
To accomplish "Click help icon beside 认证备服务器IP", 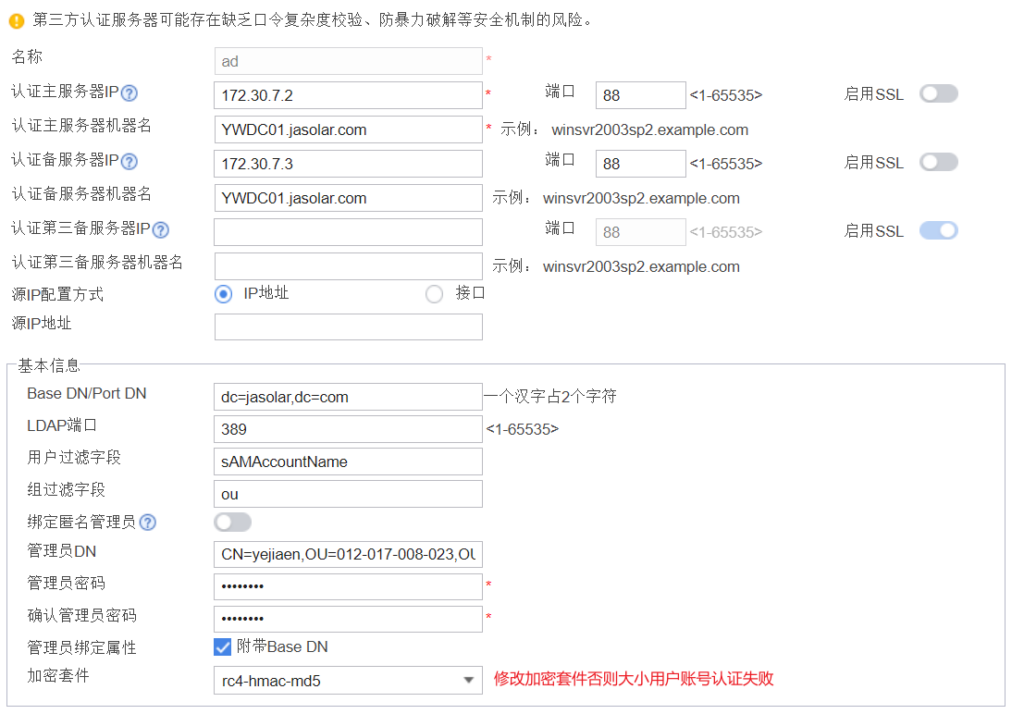I will point(129,162).
